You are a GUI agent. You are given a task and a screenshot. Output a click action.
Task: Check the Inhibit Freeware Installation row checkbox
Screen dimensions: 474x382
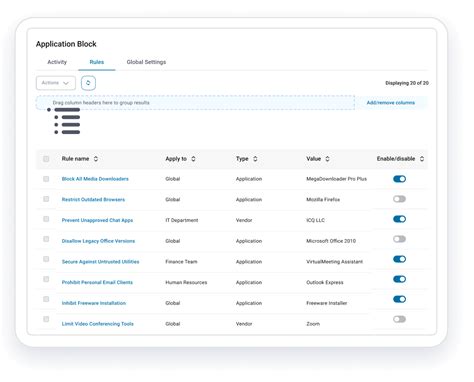[x=46, y=299]
